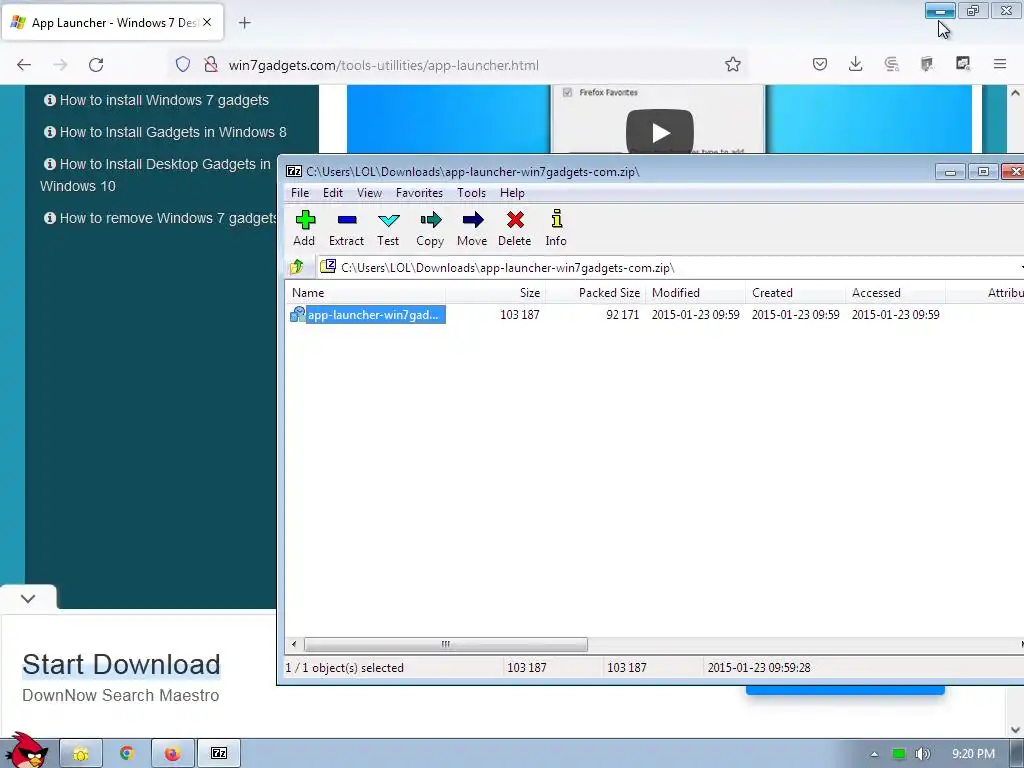Delete selected file with Delete icon
This screenshot has width=1024, height=768.
click(x=515, y=228)
